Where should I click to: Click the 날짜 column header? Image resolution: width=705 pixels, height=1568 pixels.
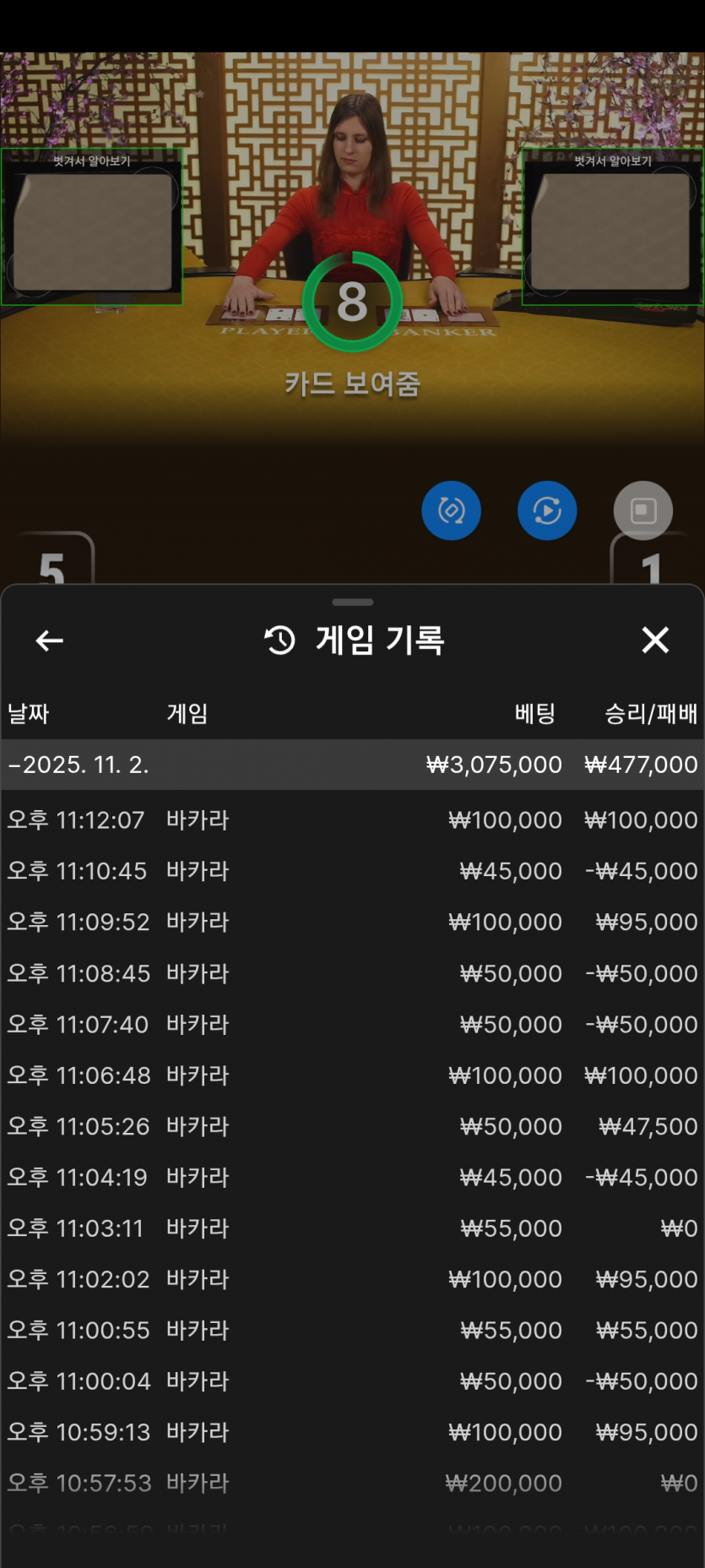pos(29,714)
